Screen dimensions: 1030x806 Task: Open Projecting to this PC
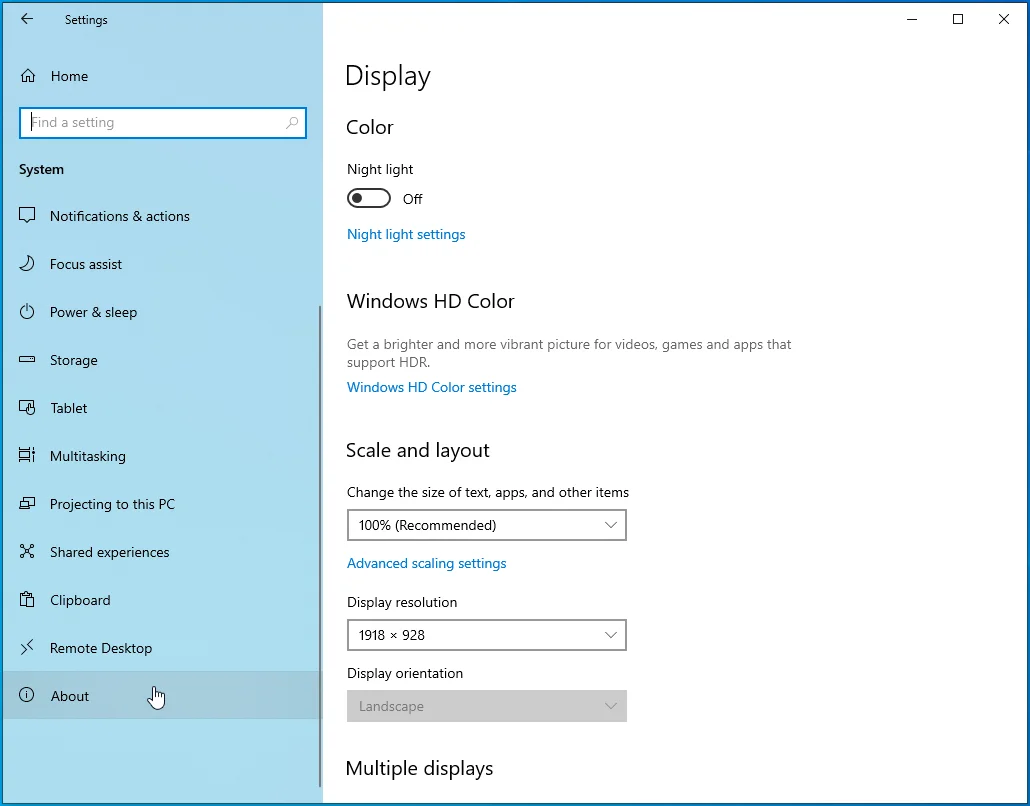(x=161, y=504)
